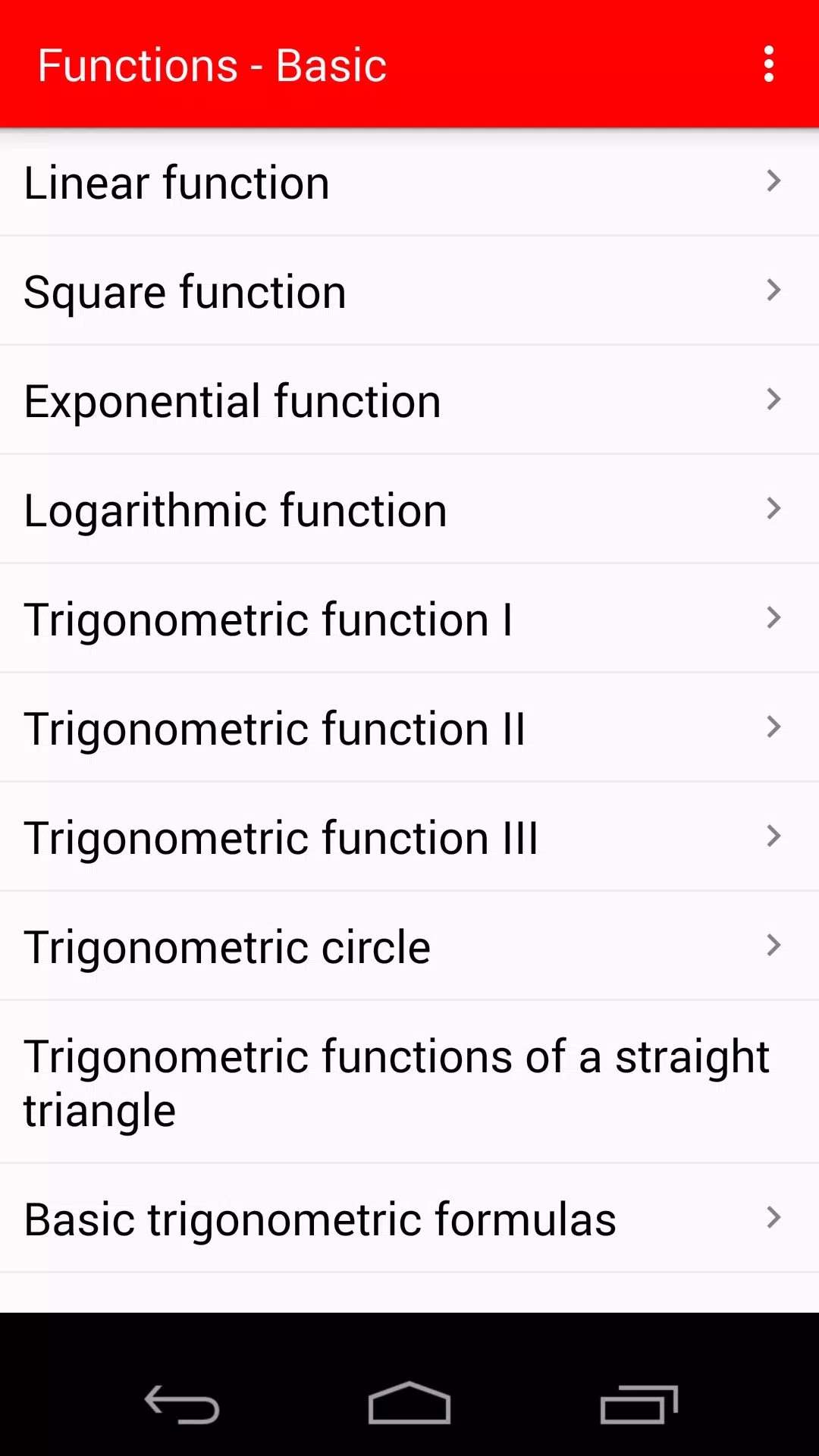Tap the chevron next to Square function

tap(773, 290)
